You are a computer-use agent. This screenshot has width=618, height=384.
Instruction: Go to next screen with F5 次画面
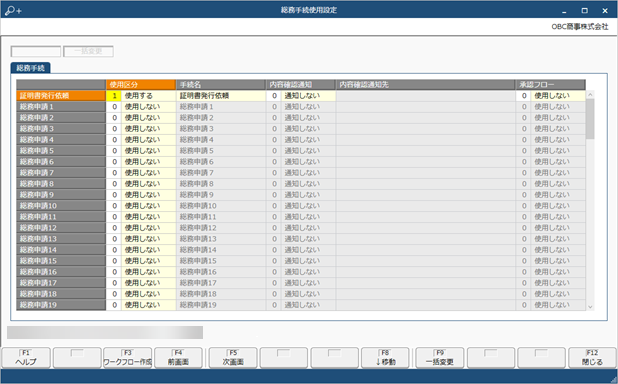click(x=233, y=358)
